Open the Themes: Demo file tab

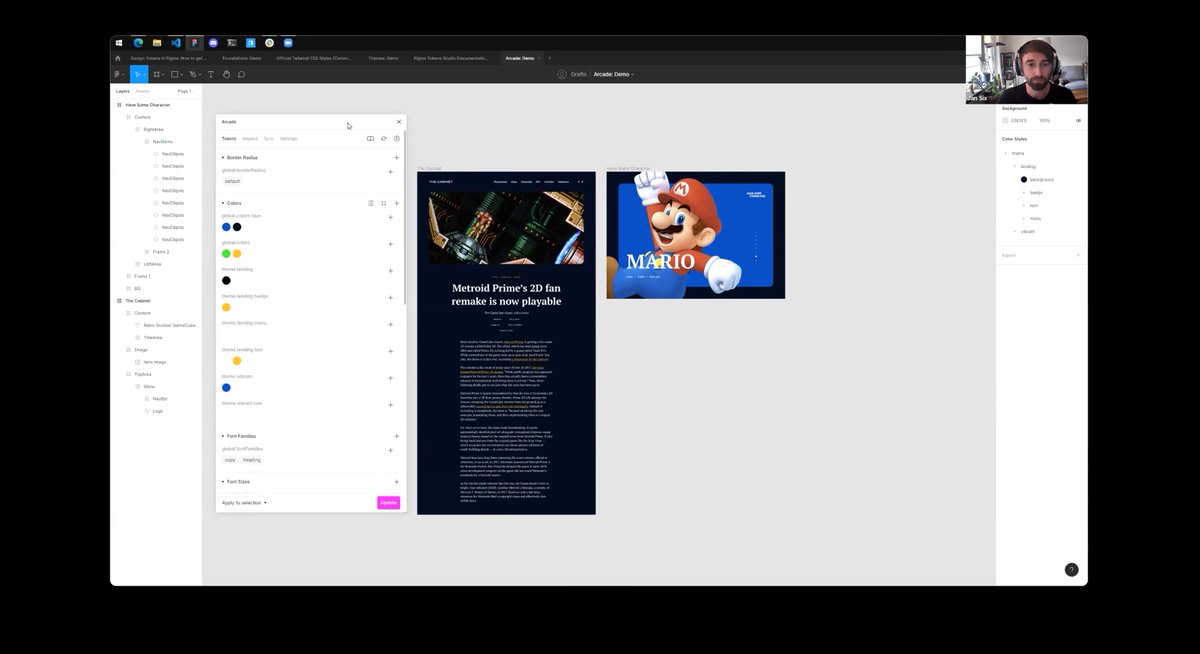(x=383, y=58)
